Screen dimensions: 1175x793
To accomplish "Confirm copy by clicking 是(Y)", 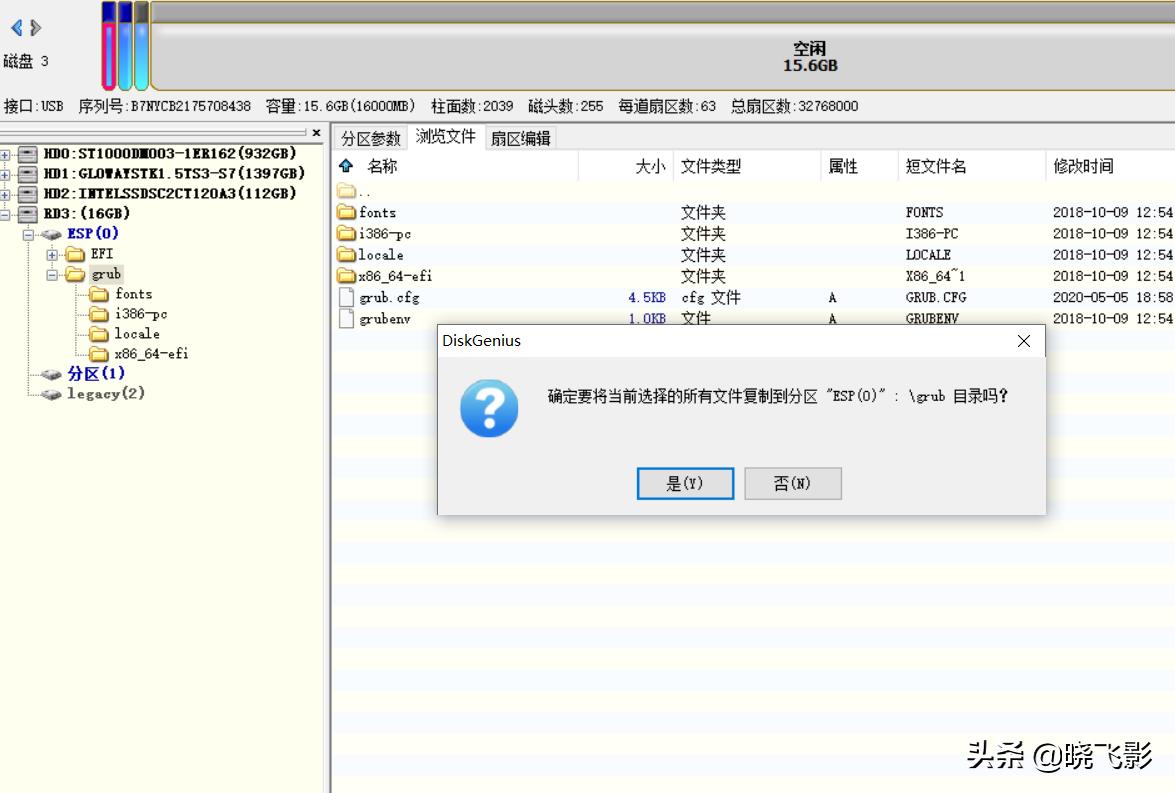I will tap(685, 483).
